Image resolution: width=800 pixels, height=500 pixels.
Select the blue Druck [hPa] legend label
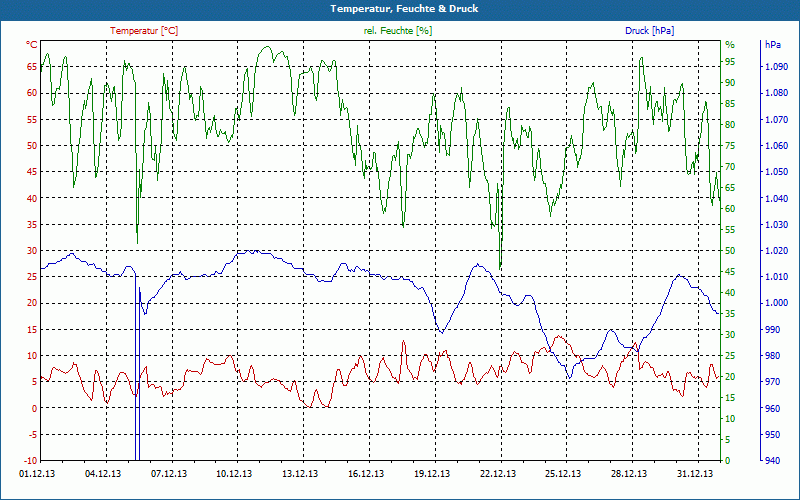point(649,31)
